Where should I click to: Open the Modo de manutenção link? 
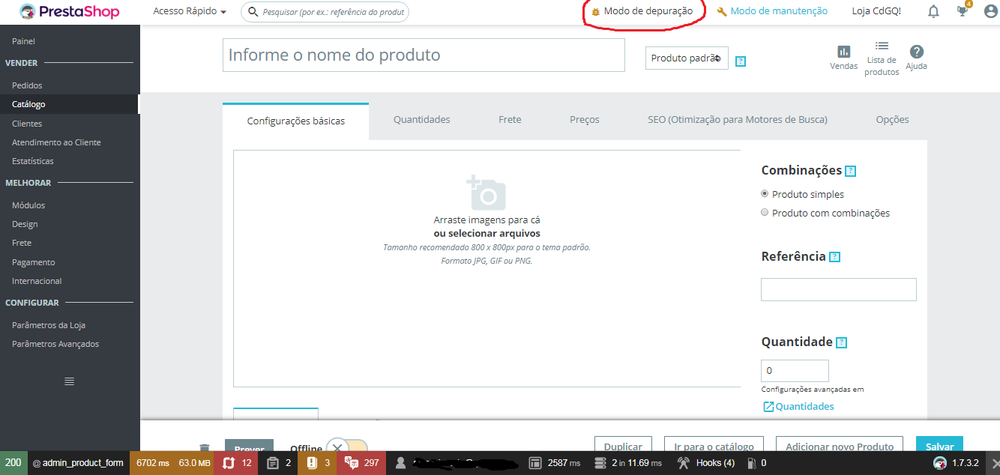[779, 11]
